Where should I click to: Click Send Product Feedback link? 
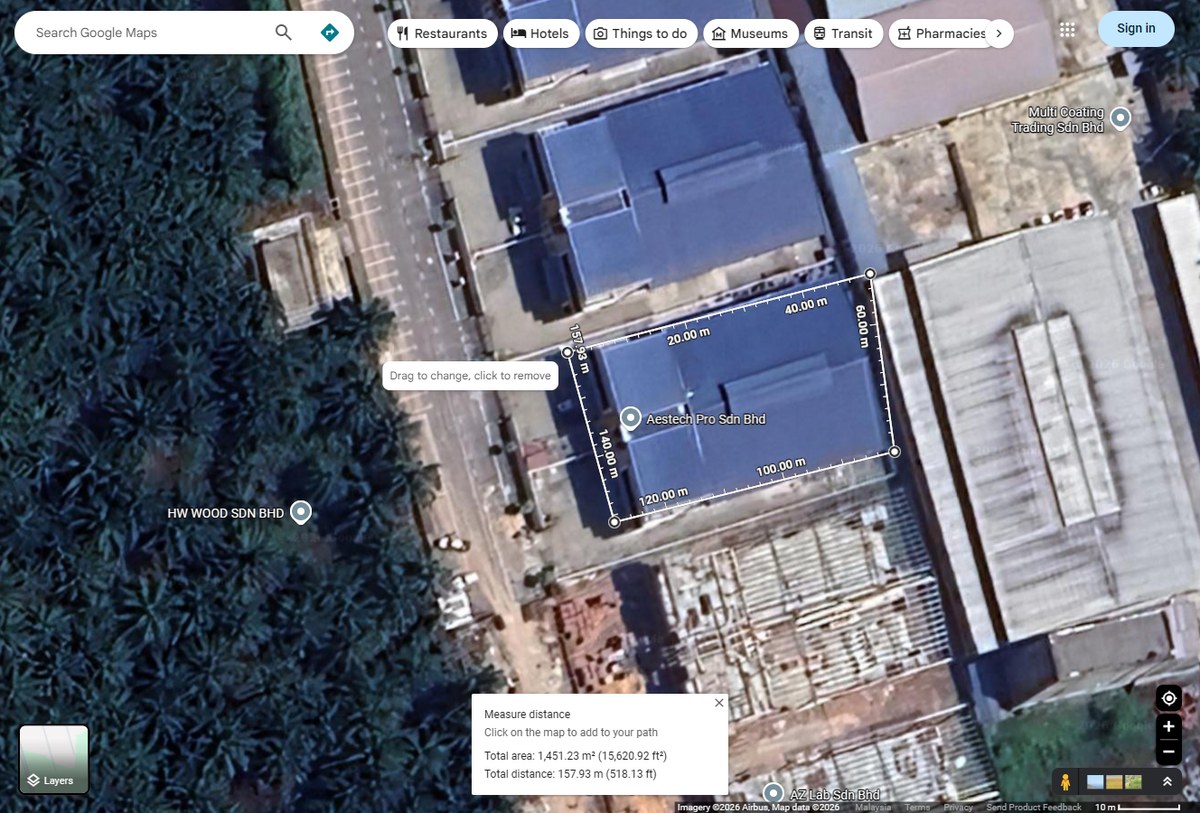(x=1034, y=807)
